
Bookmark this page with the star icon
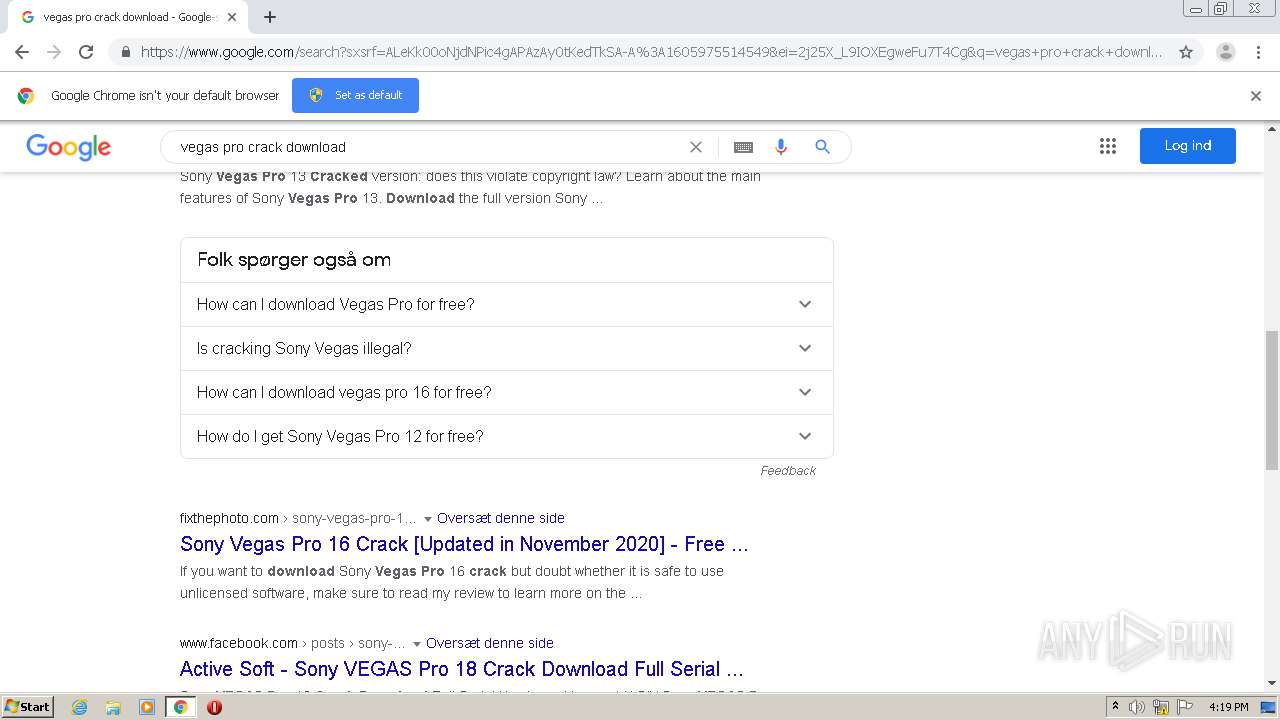coord(1186,52)
